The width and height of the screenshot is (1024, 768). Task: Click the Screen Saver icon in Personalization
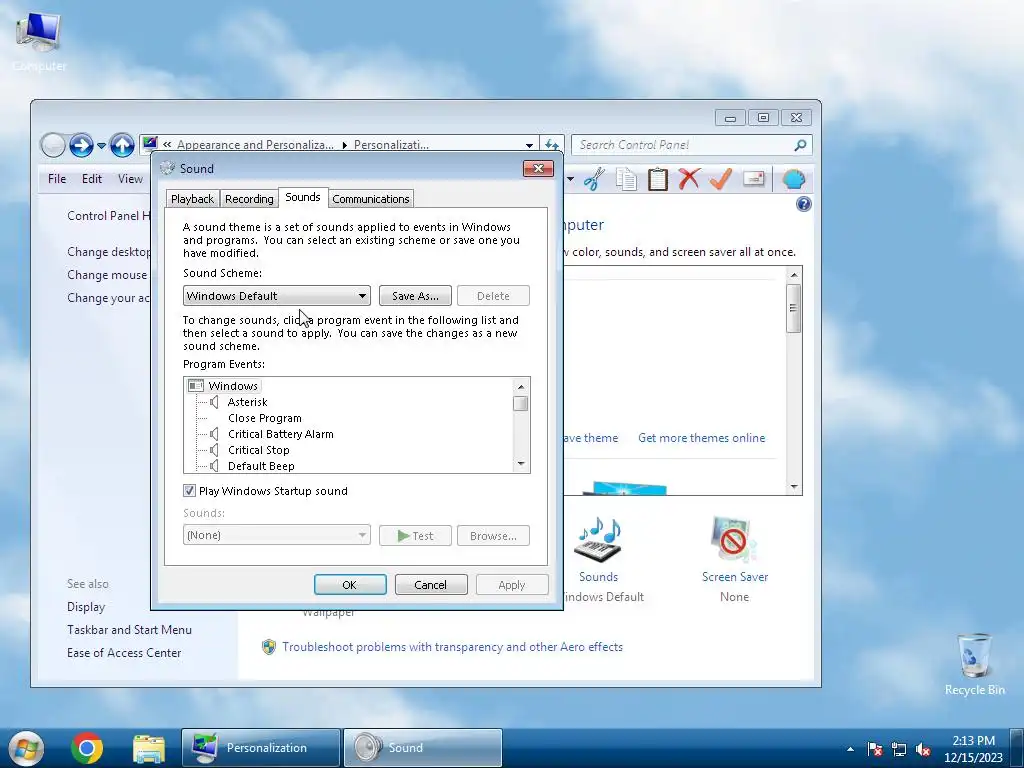point(734,539)
